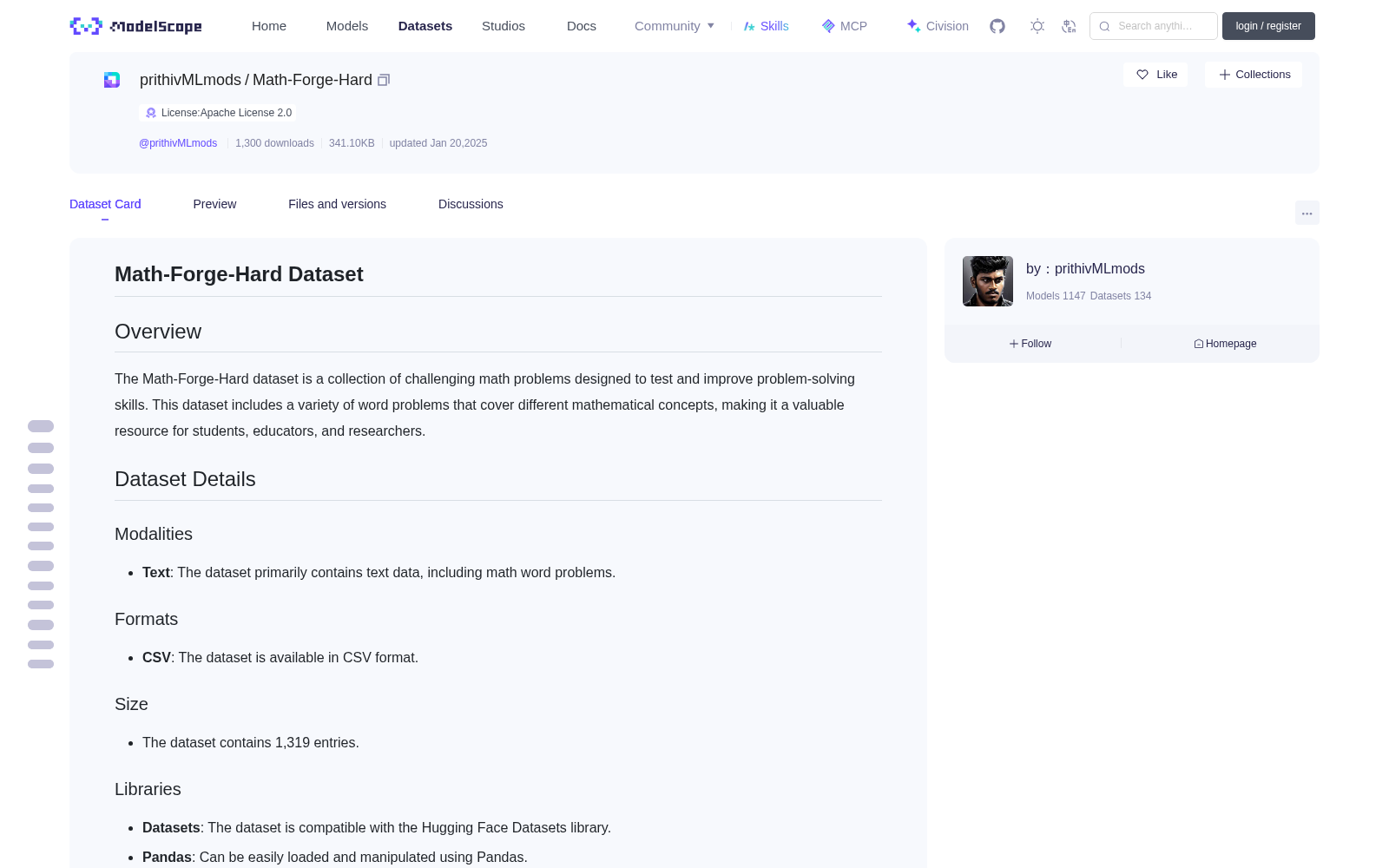This screenshot has height=868, width=1389.
Task: Click the Modalities subheading
Action: click(154, 534)
